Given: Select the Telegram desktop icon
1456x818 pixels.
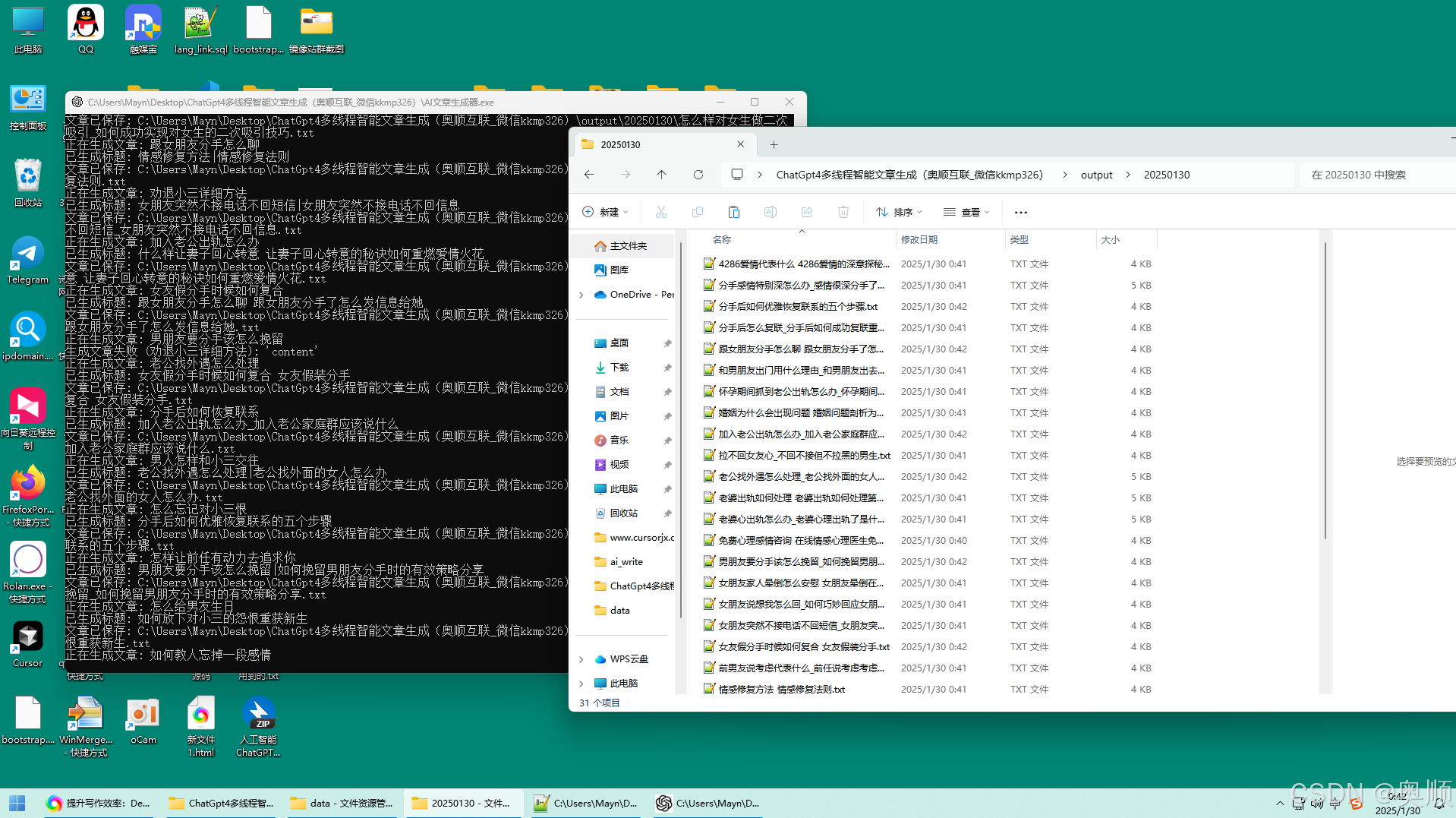Looking at the screenshot, I should click(28, 260).
